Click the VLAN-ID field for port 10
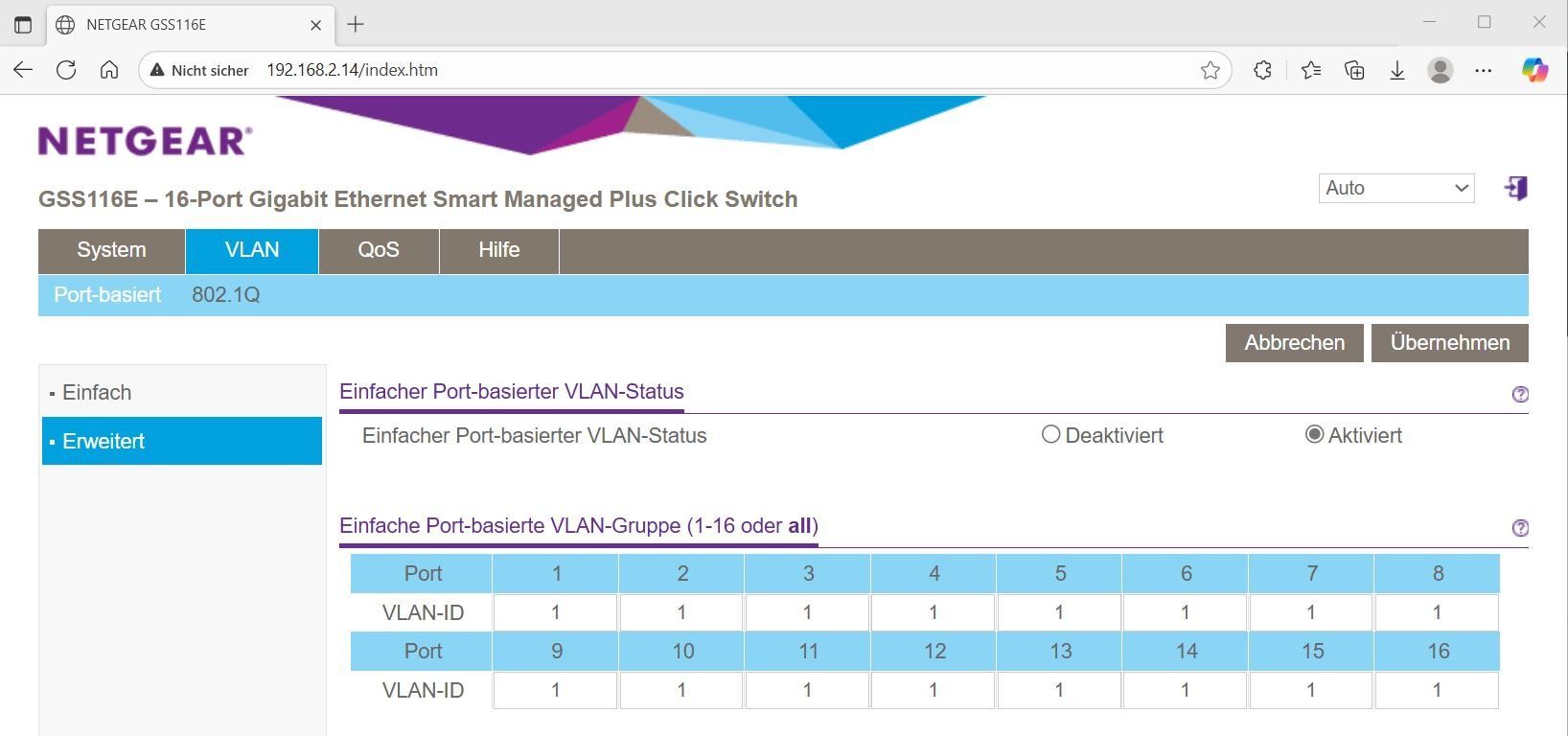 (681, 690)
